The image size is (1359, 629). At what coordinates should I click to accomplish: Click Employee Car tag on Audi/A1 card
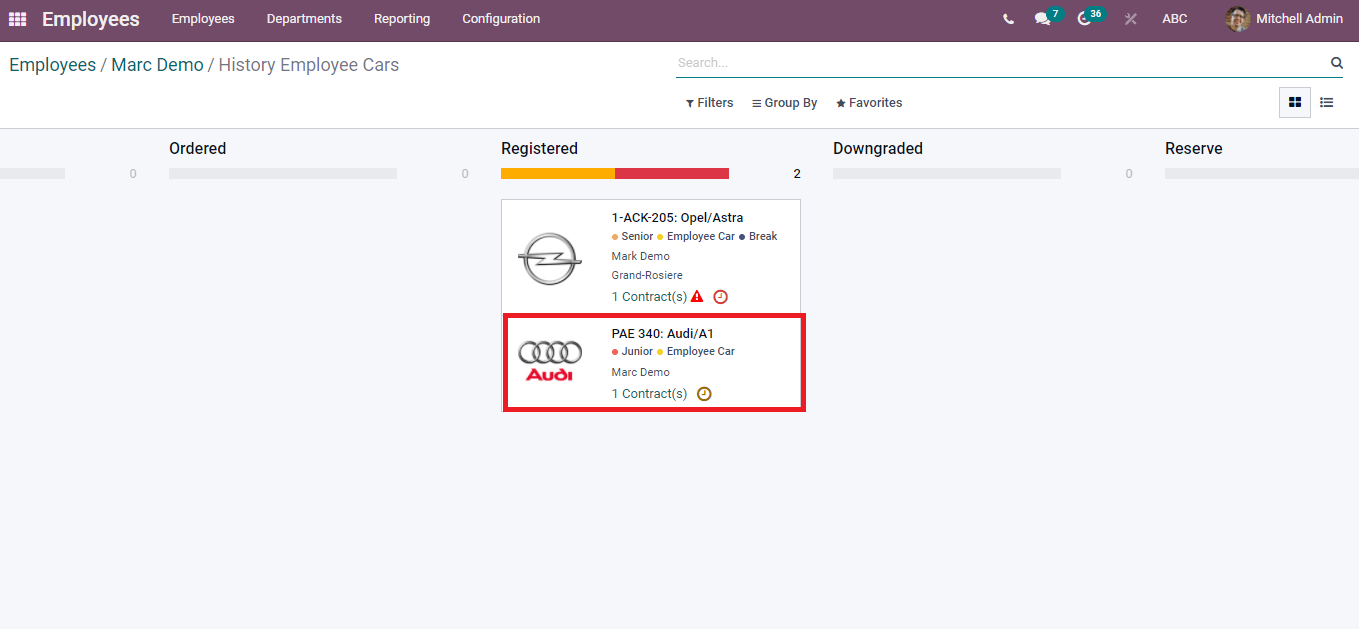click(x=696, y=352)
